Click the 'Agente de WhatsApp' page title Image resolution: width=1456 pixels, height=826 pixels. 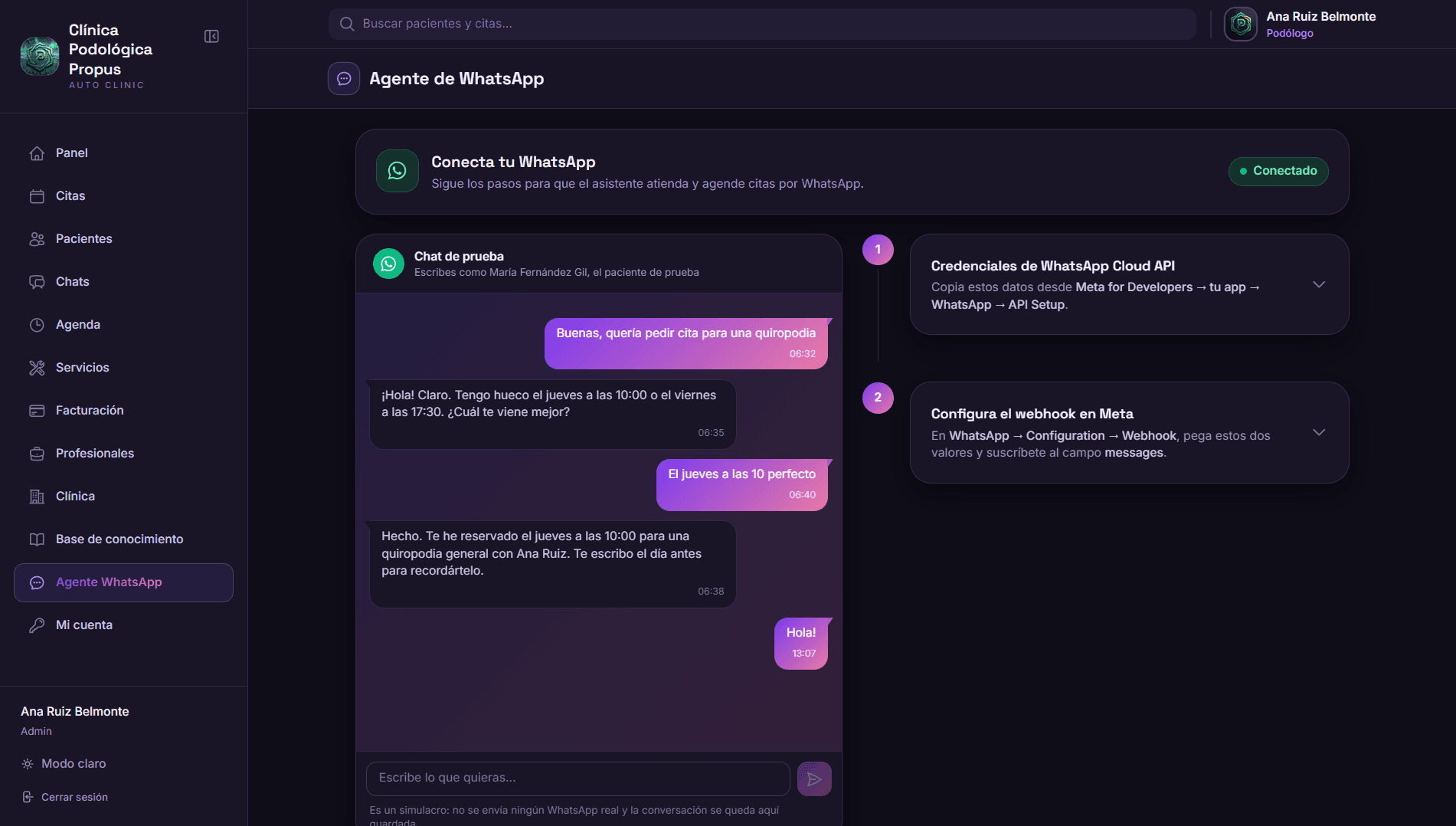click(x=456, y=79)
